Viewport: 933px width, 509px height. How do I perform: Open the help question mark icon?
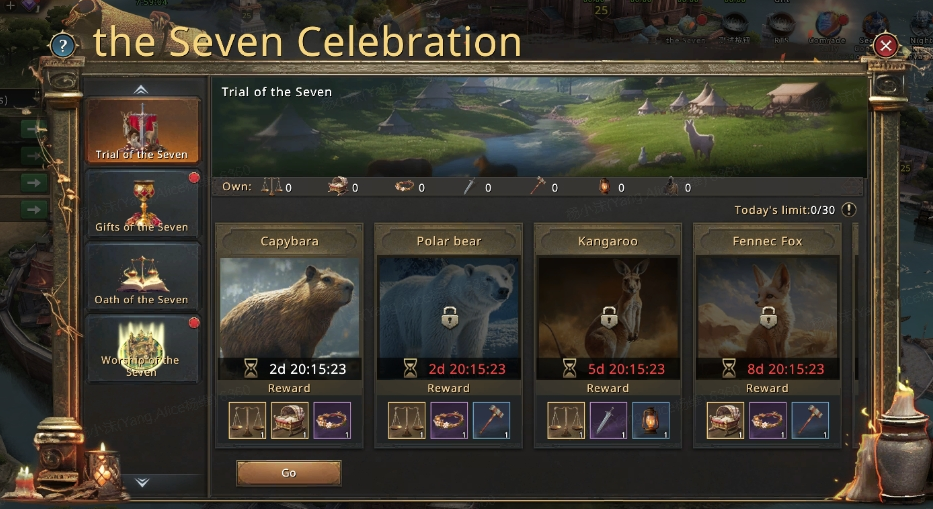[62, 45]
